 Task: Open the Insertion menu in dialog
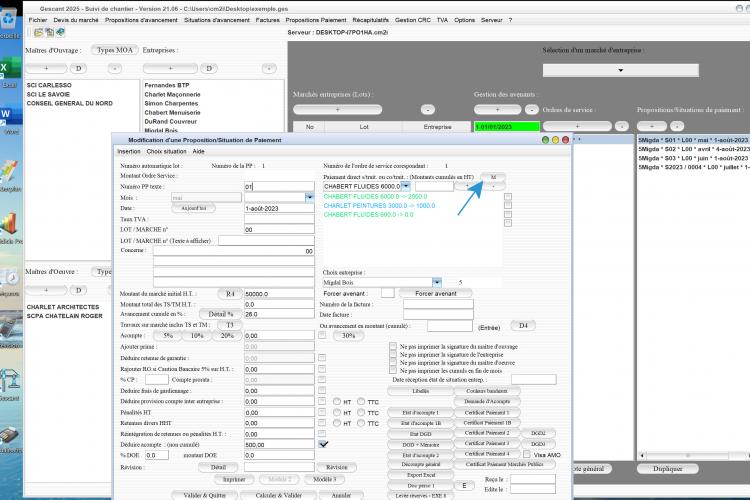pyautogui.click(x=129, y=151)
